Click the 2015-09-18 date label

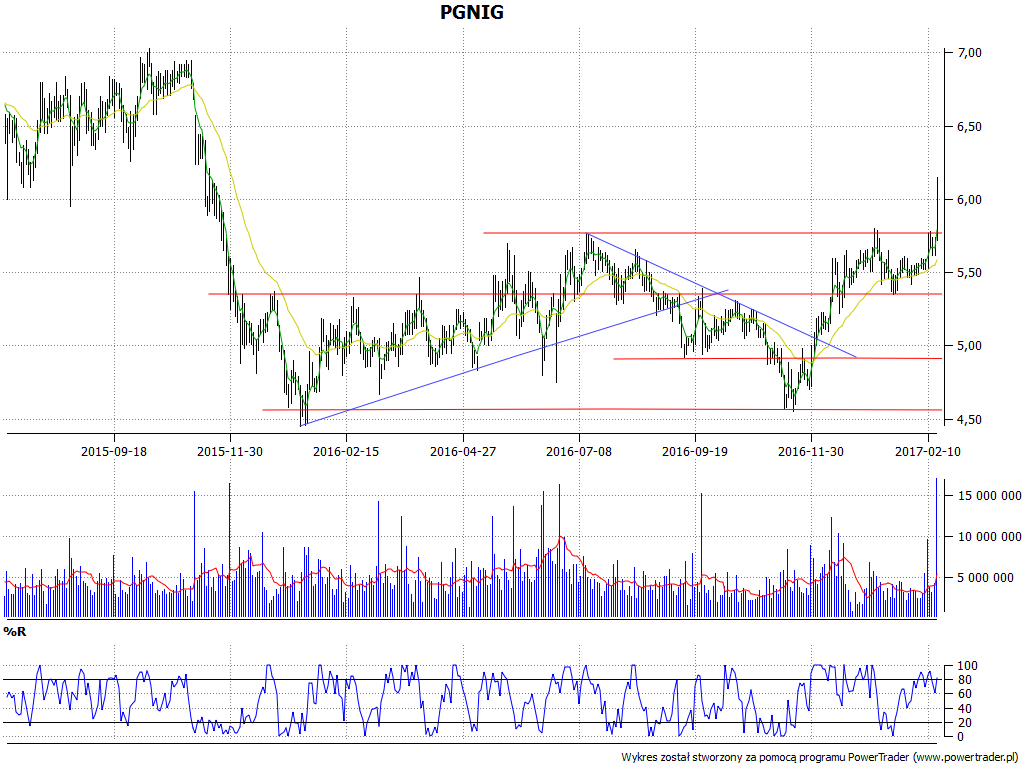coord(114,451)
